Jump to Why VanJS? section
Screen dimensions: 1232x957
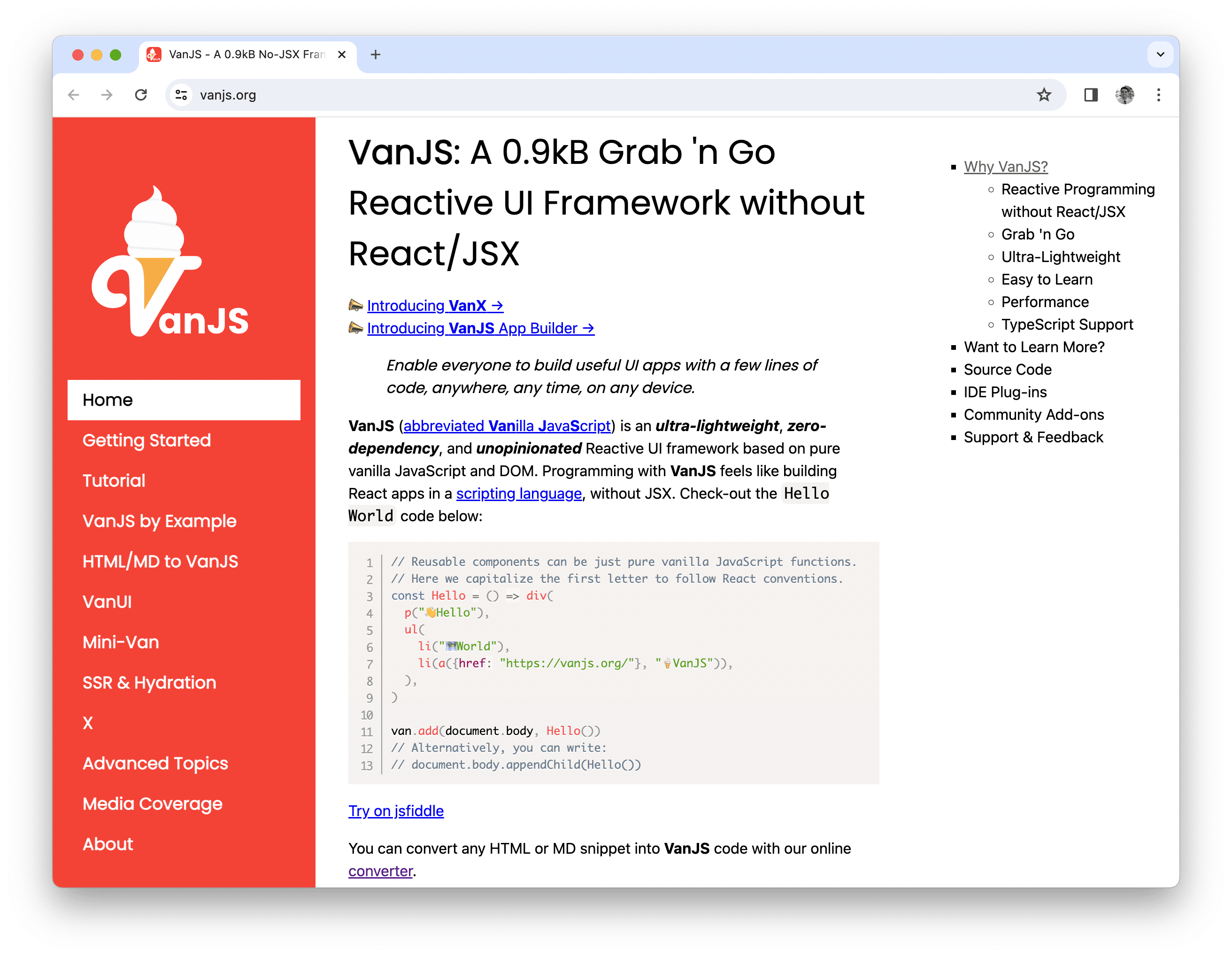coord(1005,166)
